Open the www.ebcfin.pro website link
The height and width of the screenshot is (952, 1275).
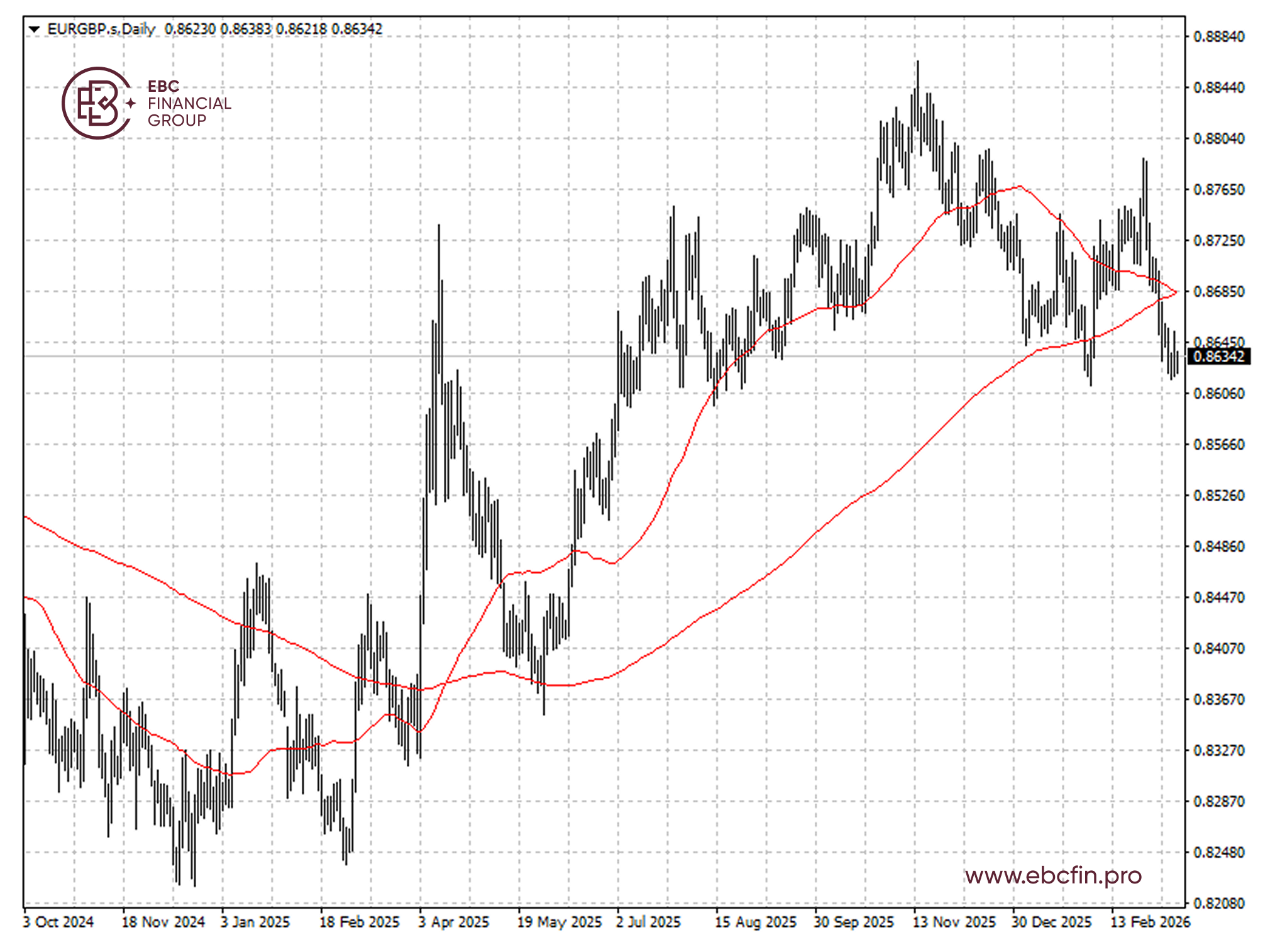(1053, 875)
